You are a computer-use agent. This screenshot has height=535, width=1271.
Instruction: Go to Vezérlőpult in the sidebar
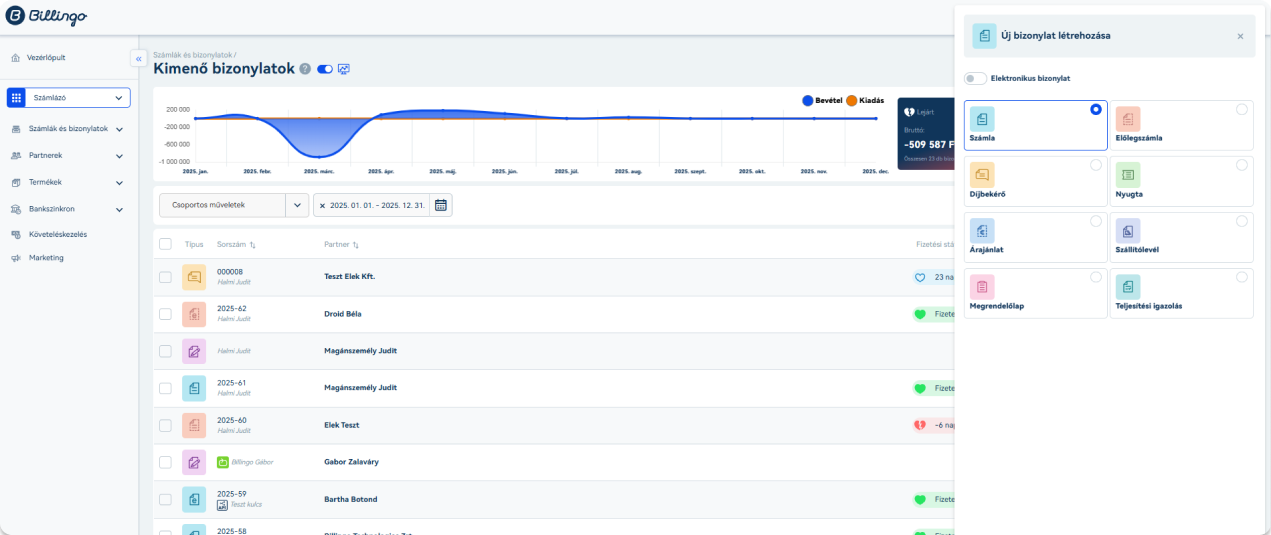(x=46, y=57)
